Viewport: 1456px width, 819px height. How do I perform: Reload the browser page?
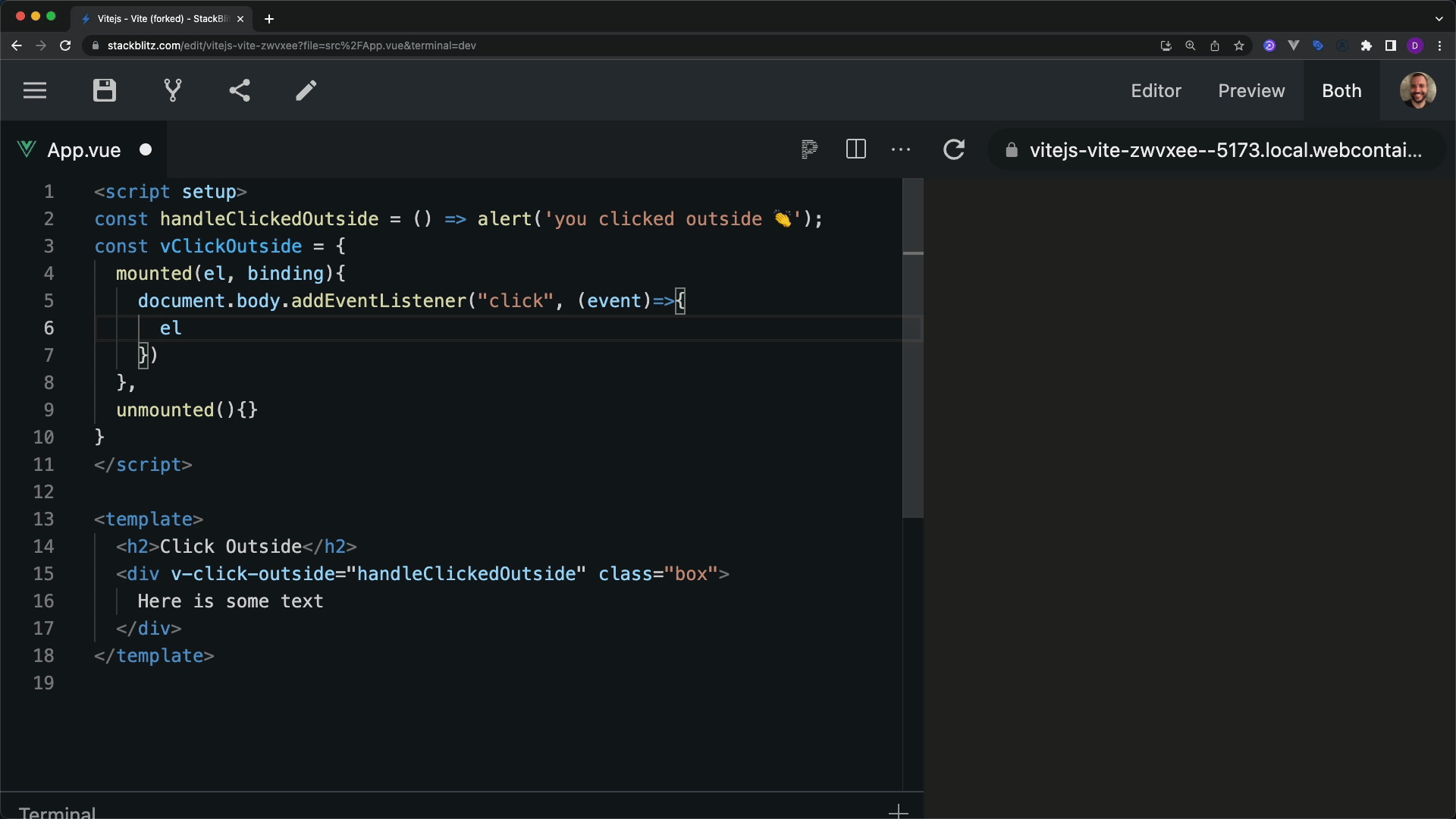tap(65, 45)
